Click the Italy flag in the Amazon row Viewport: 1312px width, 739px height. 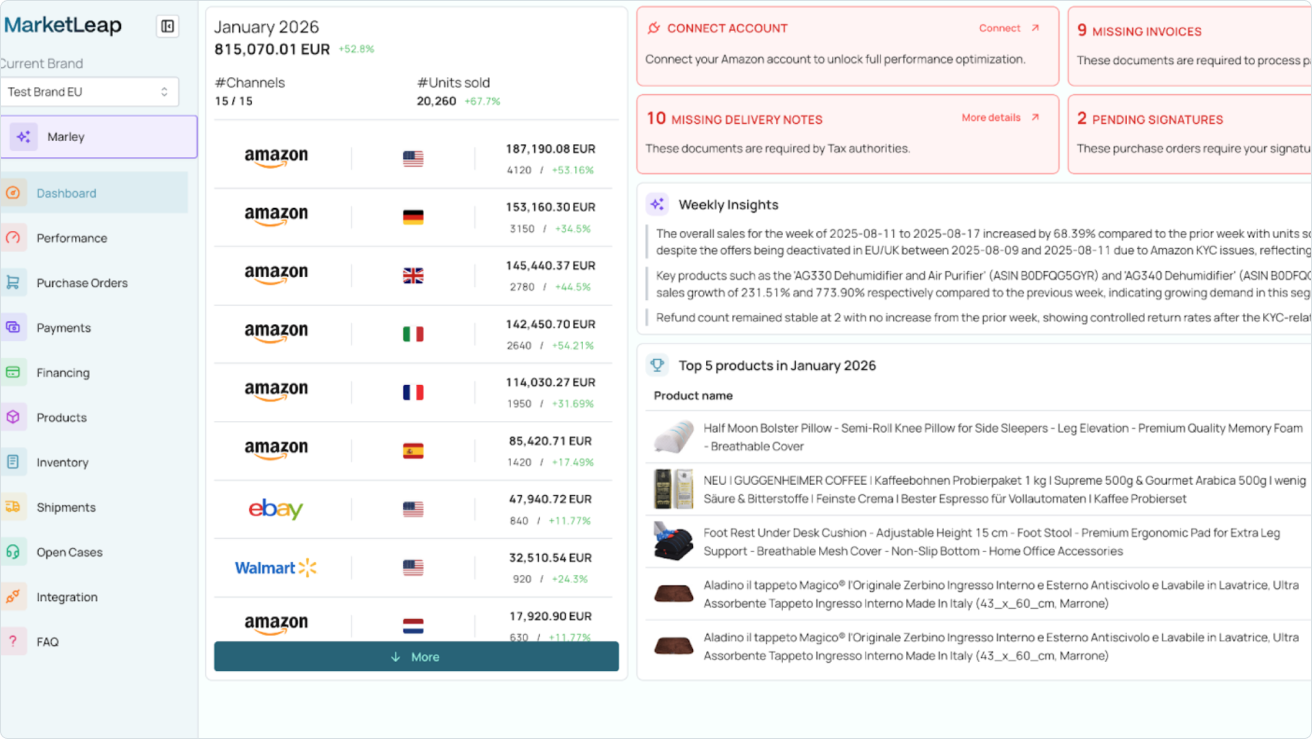pyautogui.click(x=413, y=334)
